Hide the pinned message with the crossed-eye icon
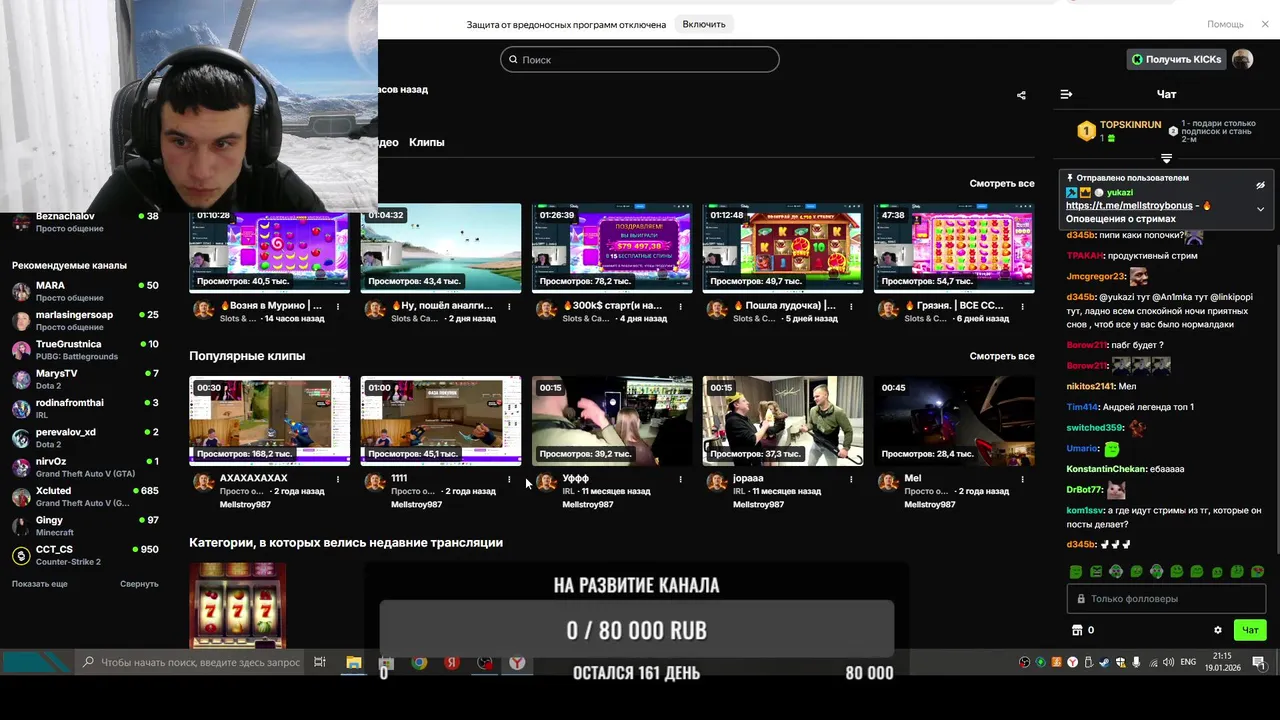1280x720 pixels. coord(1260,185)
